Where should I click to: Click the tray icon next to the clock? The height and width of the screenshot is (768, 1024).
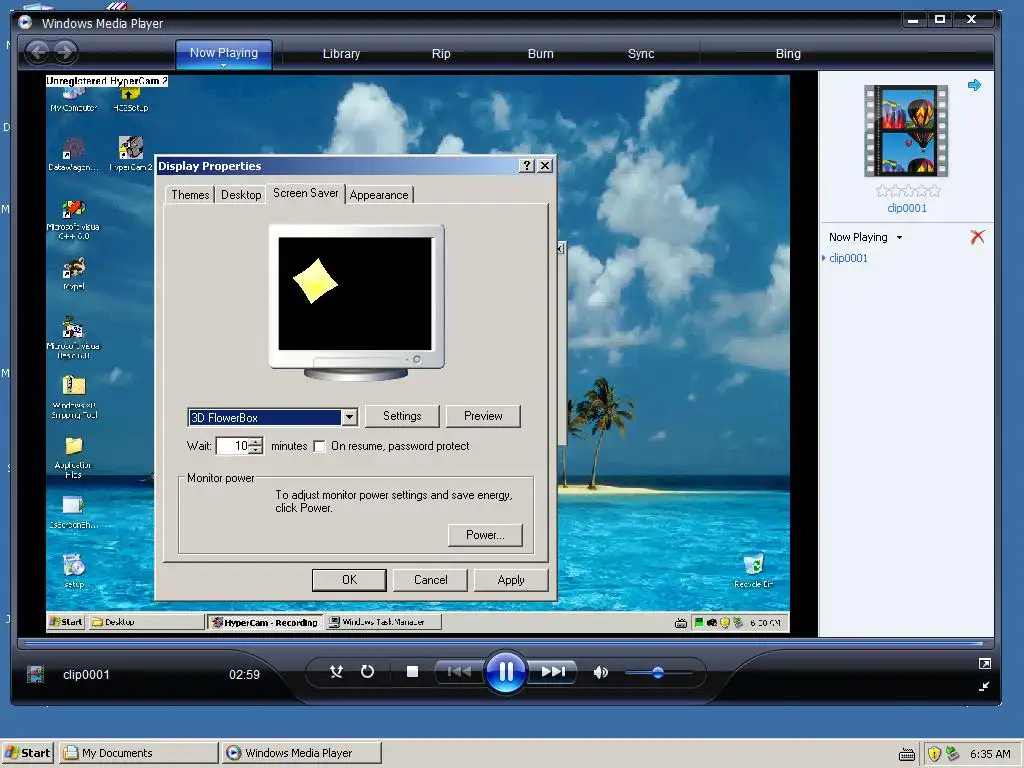(x=953, y=754)
